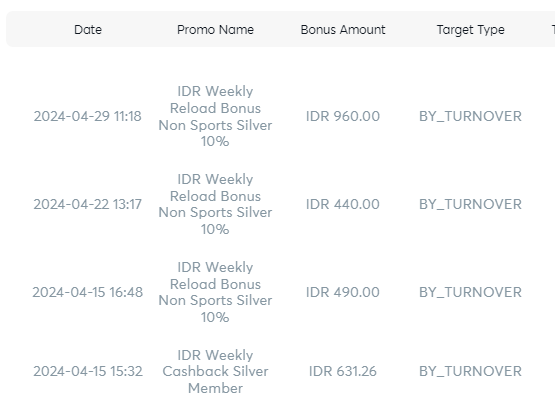The width and height of the screenshot is (555, 404).
Task: Click BY_TURNOVER in the IDR 490.00 row
Action: click(x=470, y=292)
